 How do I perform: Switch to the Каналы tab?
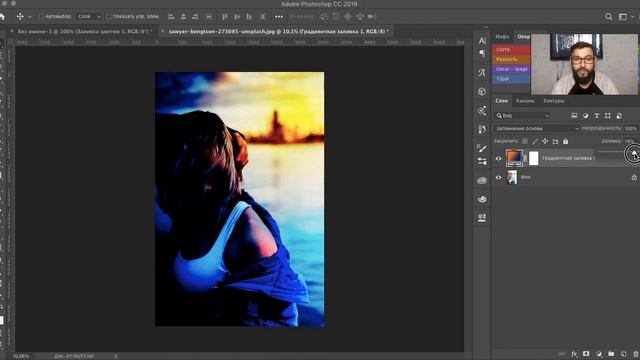(525, 100)
